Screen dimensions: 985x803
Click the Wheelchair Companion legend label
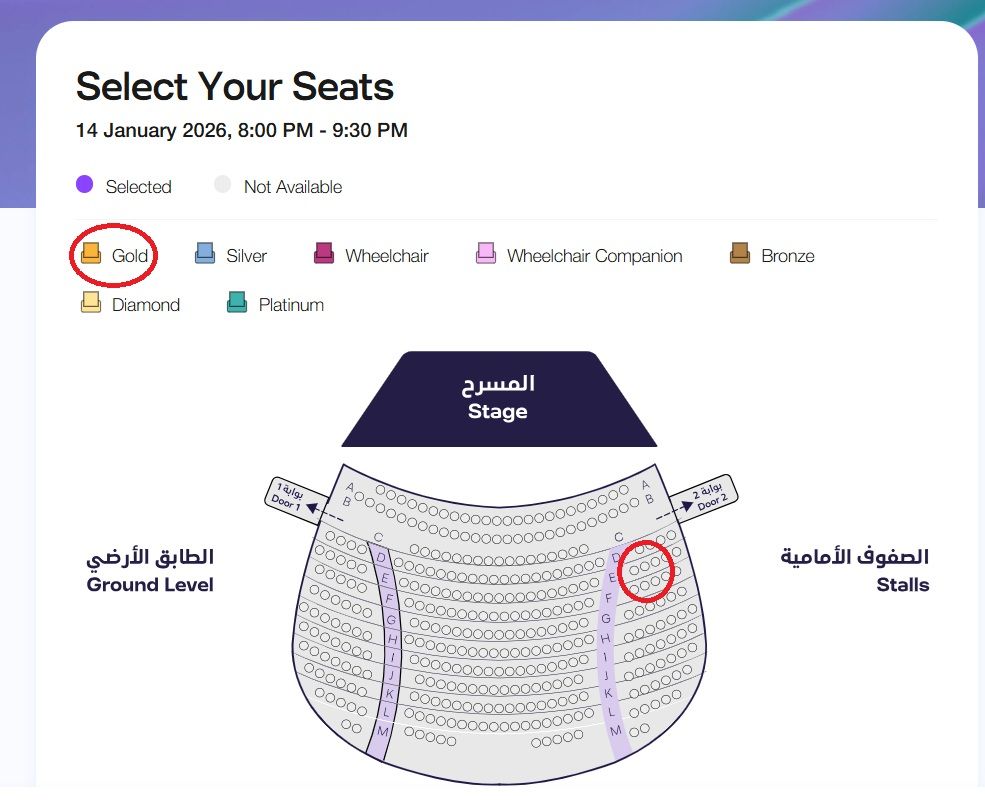point(594,256)
